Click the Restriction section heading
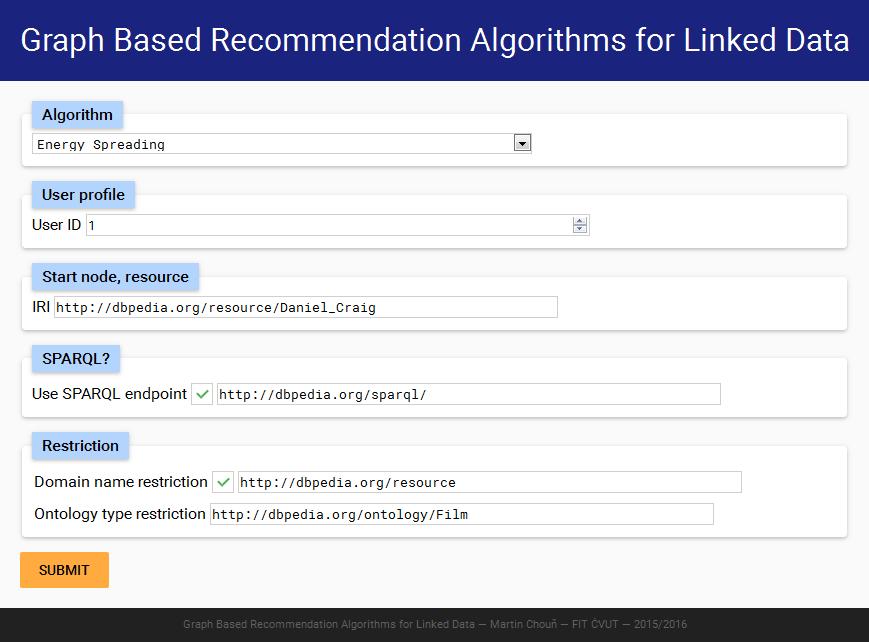 80,446
